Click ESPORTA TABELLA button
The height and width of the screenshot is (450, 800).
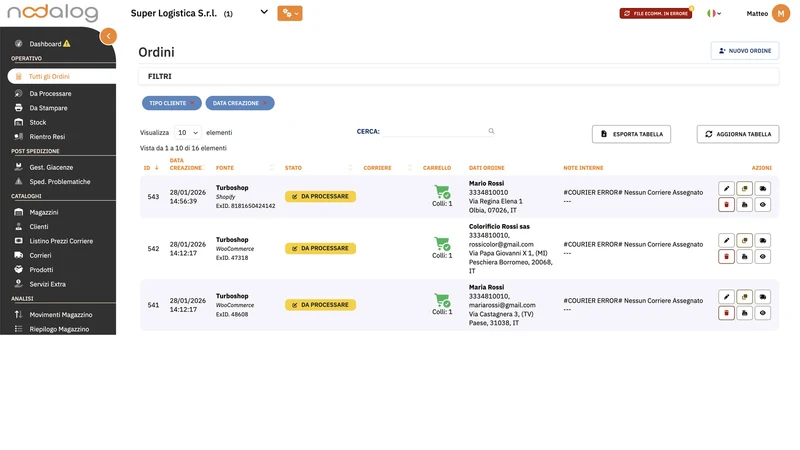632,134
